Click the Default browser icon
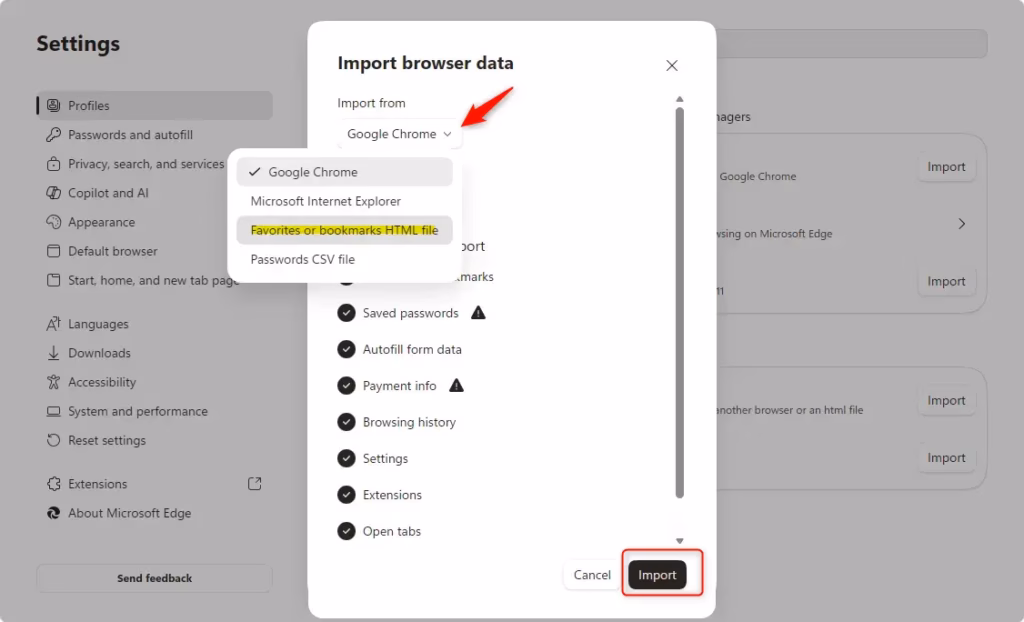Viewport: 1024px width, 622px height. click(x=54, y=251)
